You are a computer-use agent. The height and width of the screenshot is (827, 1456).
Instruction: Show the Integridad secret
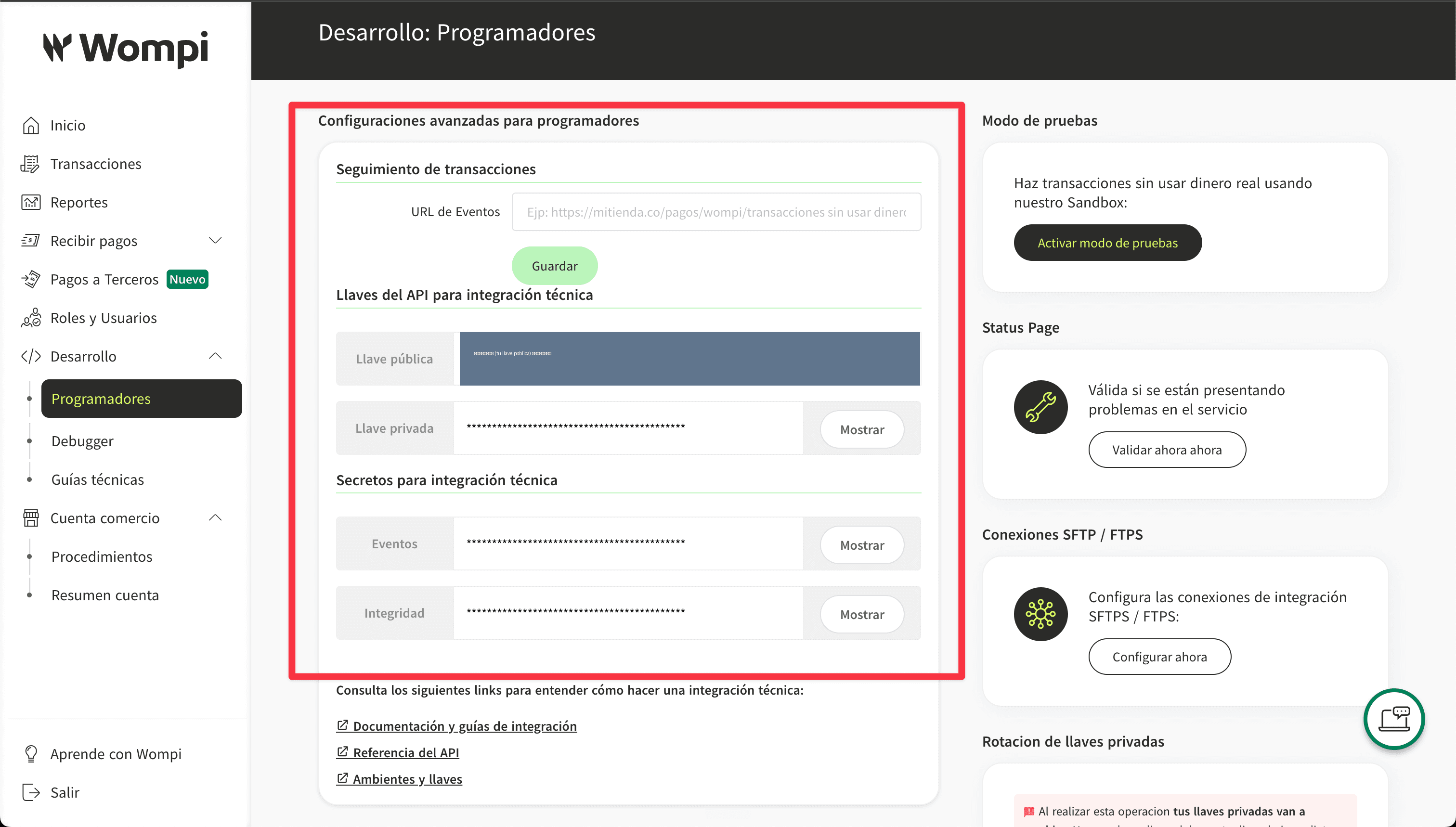tap(862, 614)
